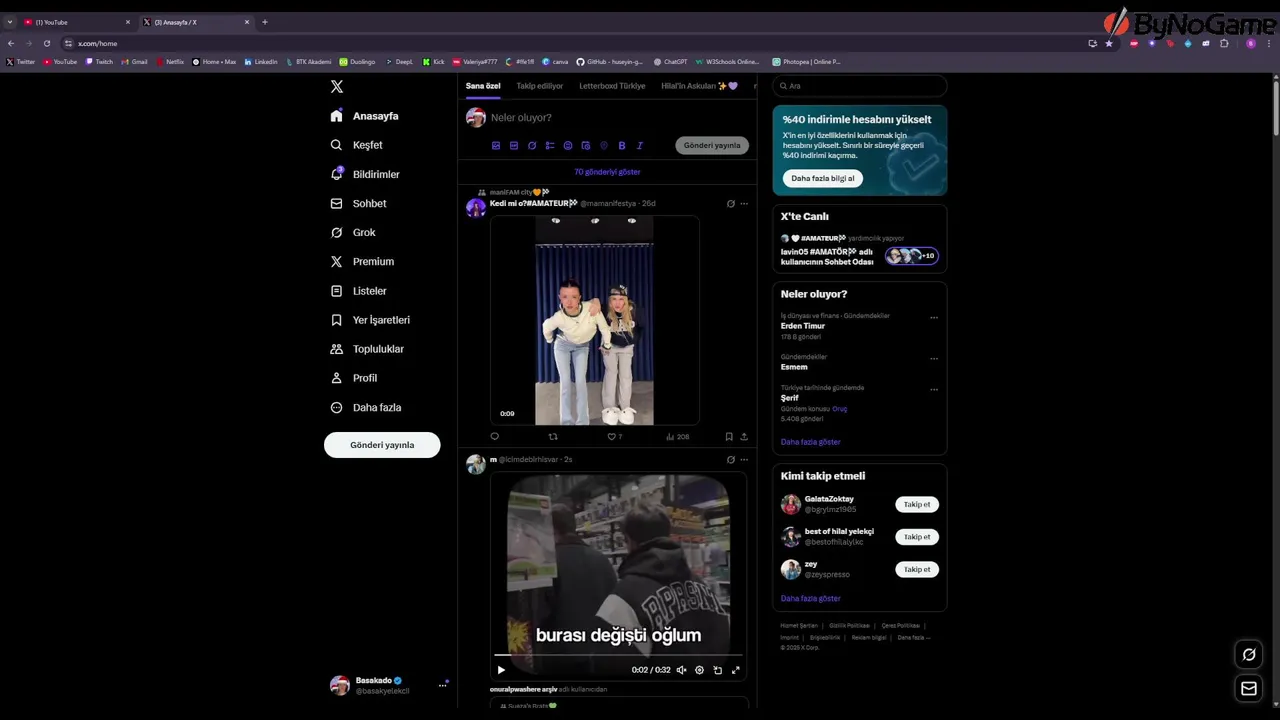The height and width of the screenshot is (720, 1280).
Task: Open Yer İşaretleri bookmarks
Action: [370, 320]
